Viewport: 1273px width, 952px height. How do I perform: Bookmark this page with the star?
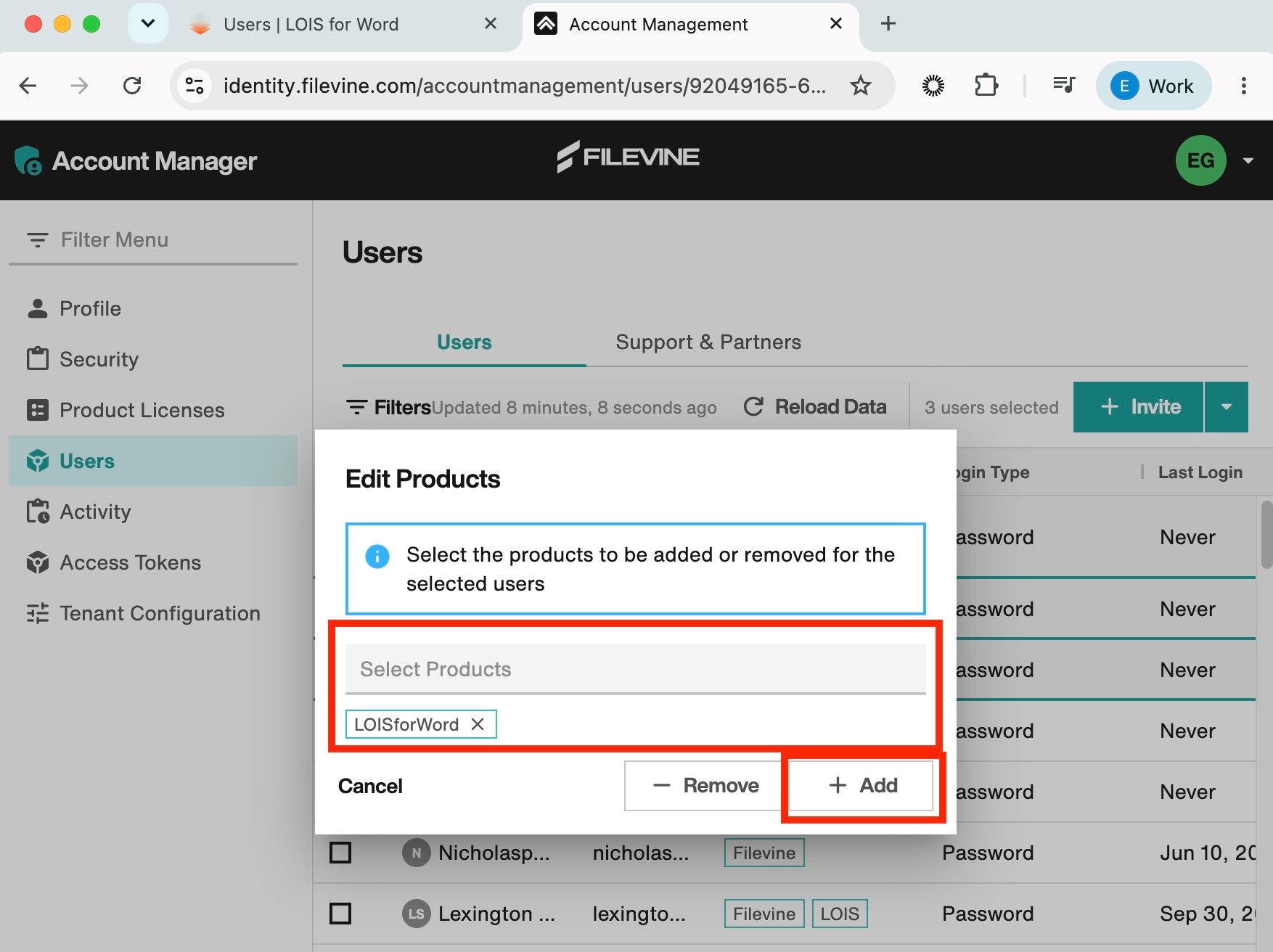click(x=861, y=86)
